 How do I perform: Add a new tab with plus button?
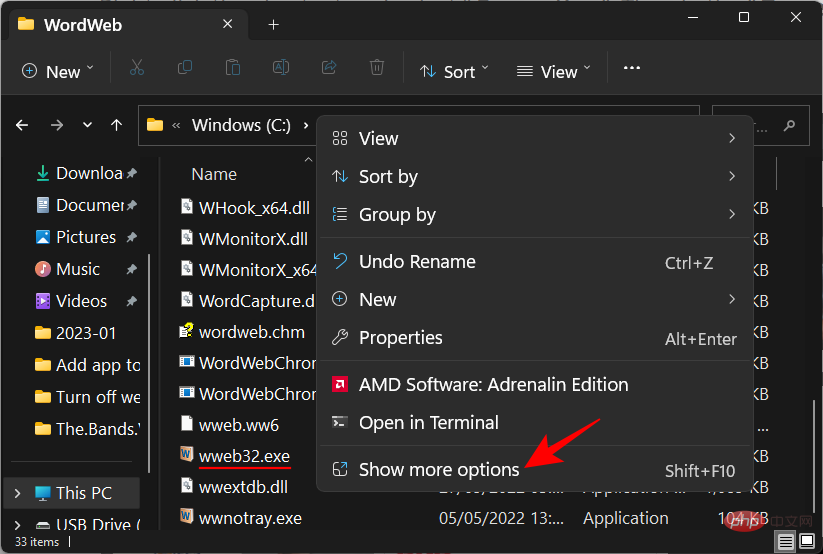pos(273,25)
